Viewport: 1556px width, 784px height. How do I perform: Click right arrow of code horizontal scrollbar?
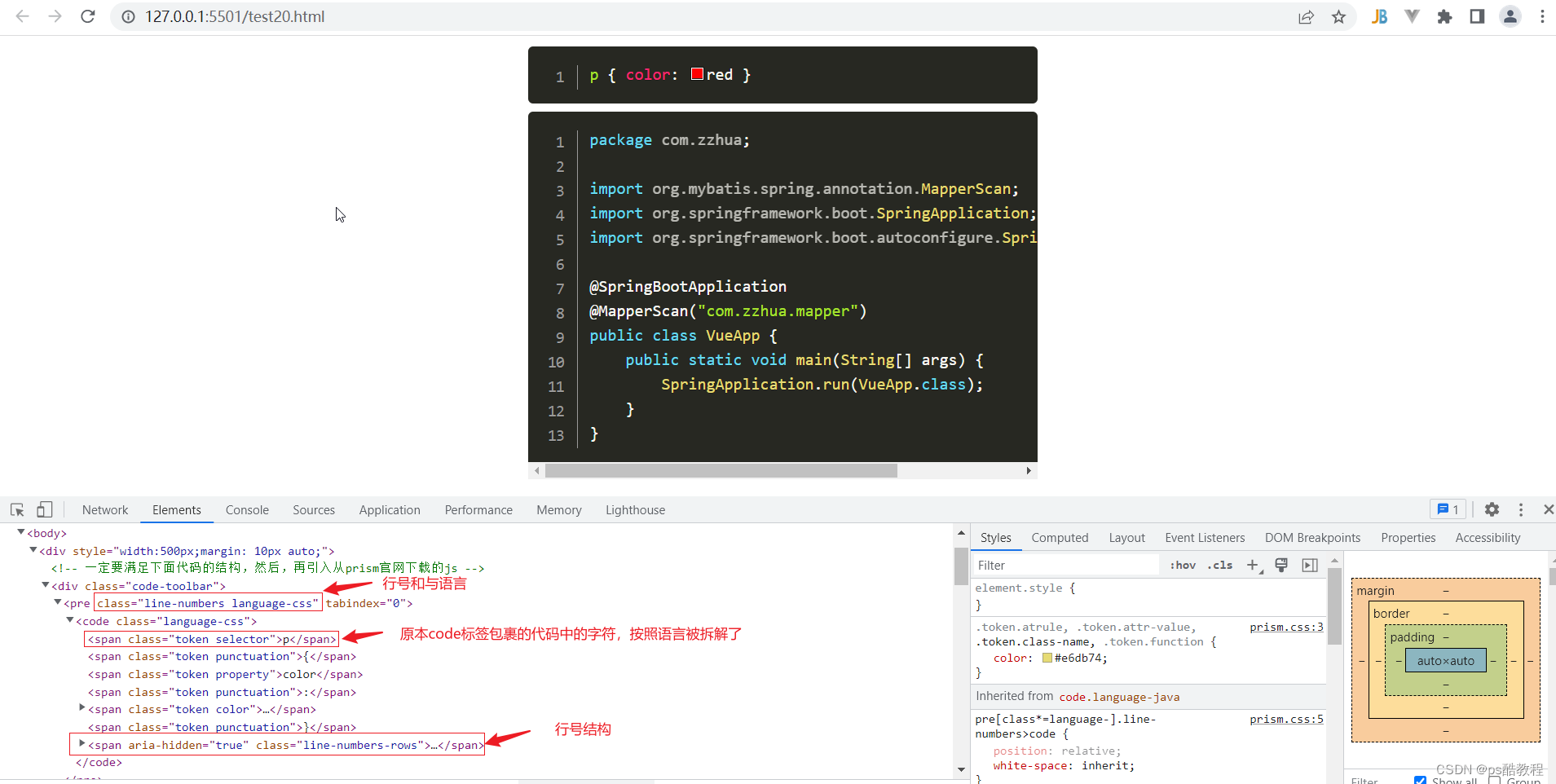pyautogui.click(x=1029, y=470)
